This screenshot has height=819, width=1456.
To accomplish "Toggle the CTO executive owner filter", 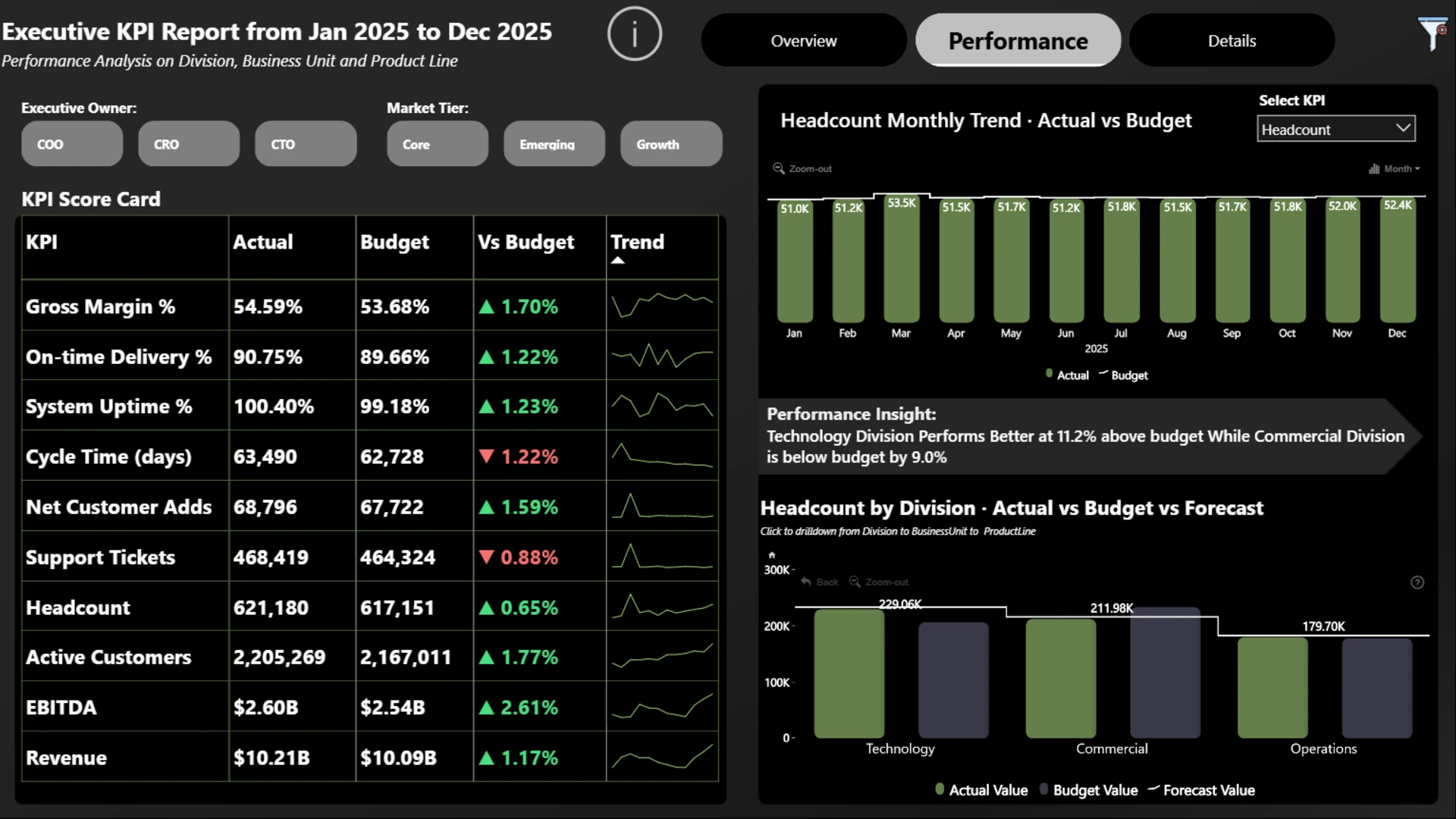I will (306, 144).
